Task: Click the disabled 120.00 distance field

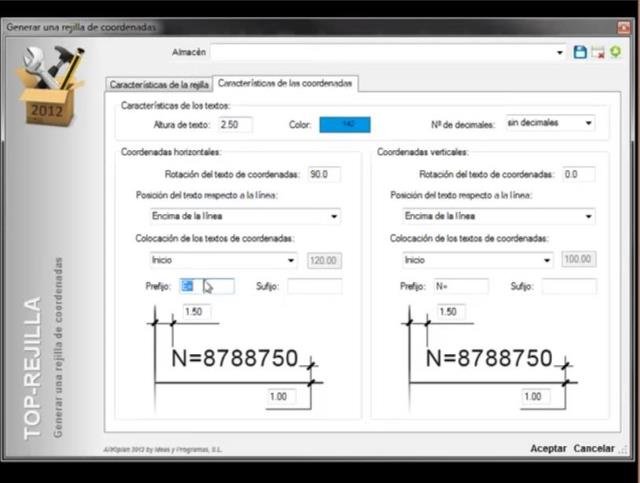Action: [324, 260]
